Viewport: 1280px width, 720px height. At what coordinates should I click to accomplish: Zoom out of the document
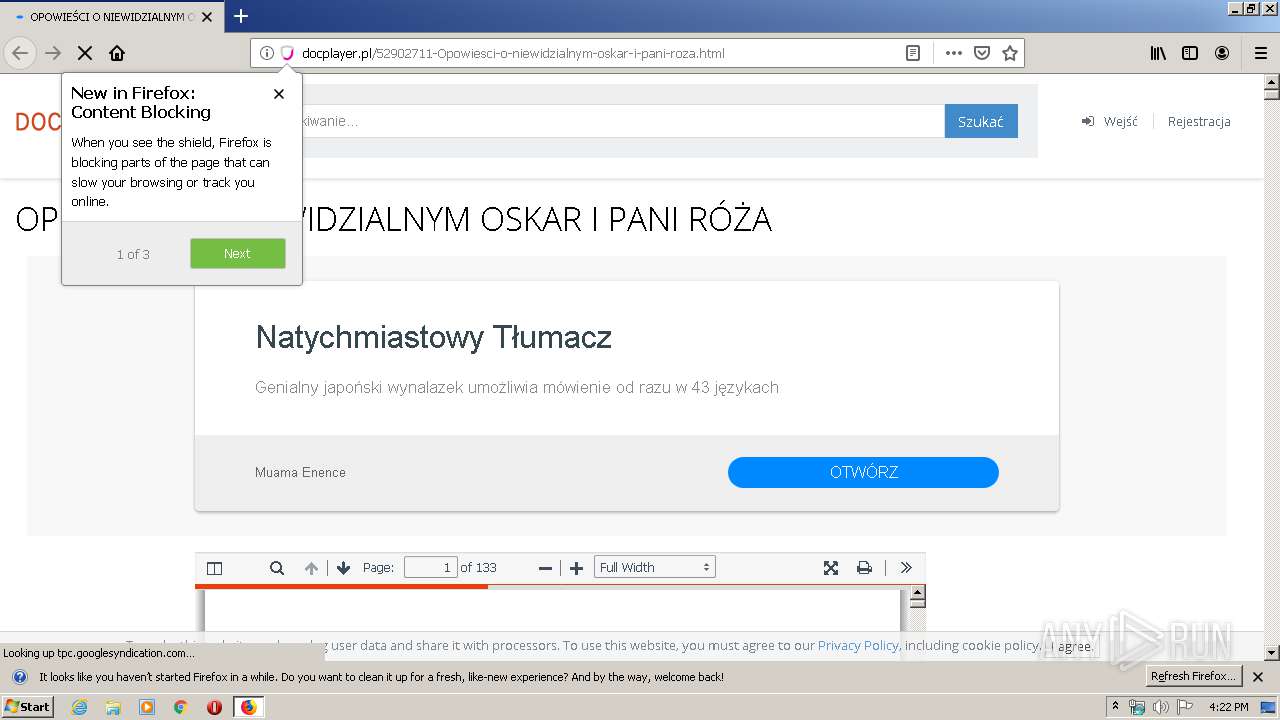click(x=545, y=568)
